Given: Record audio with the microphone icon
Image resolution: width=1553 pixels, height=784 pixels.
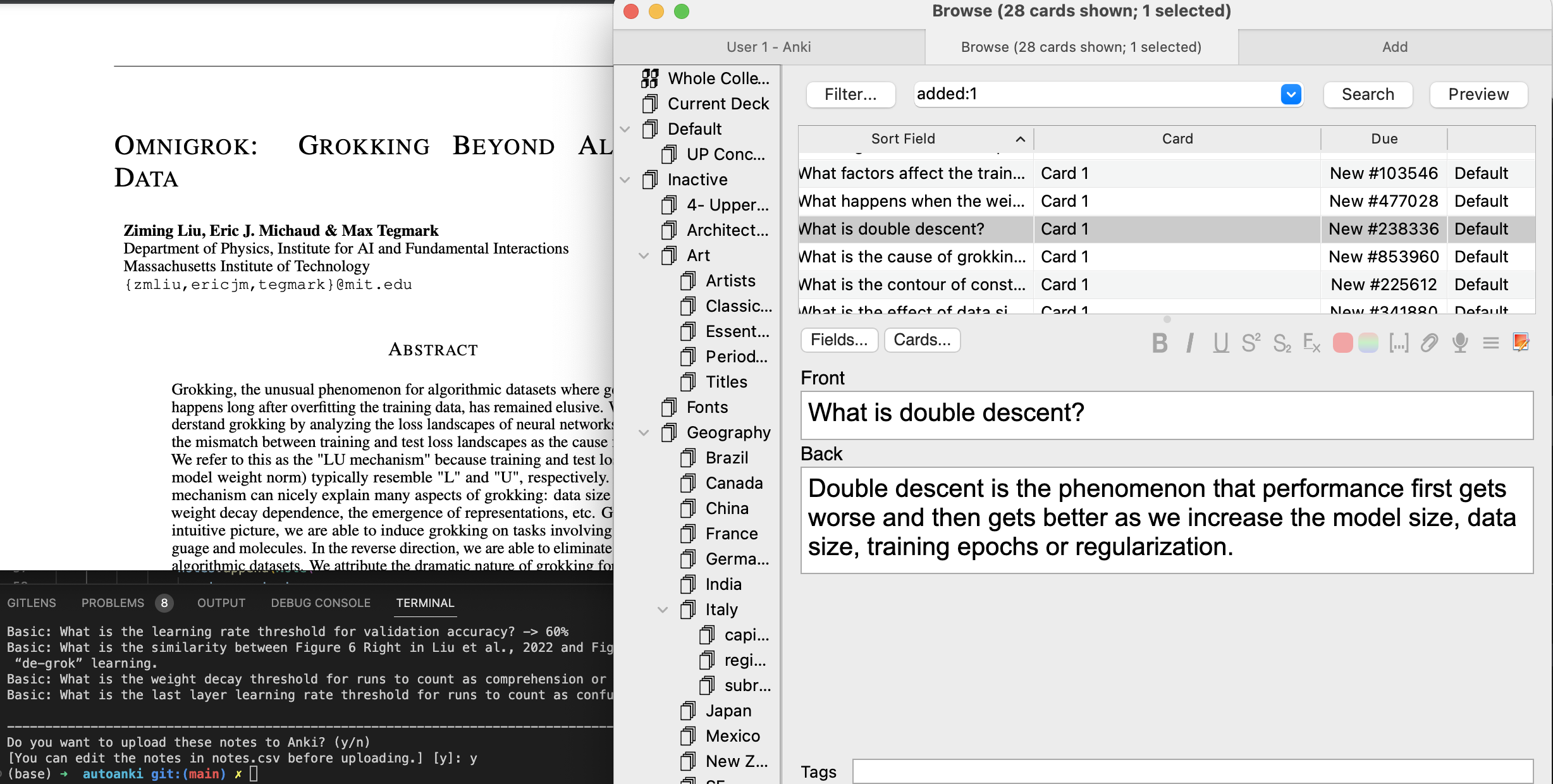Looking at the screenshot, I should click(1460, 343).
